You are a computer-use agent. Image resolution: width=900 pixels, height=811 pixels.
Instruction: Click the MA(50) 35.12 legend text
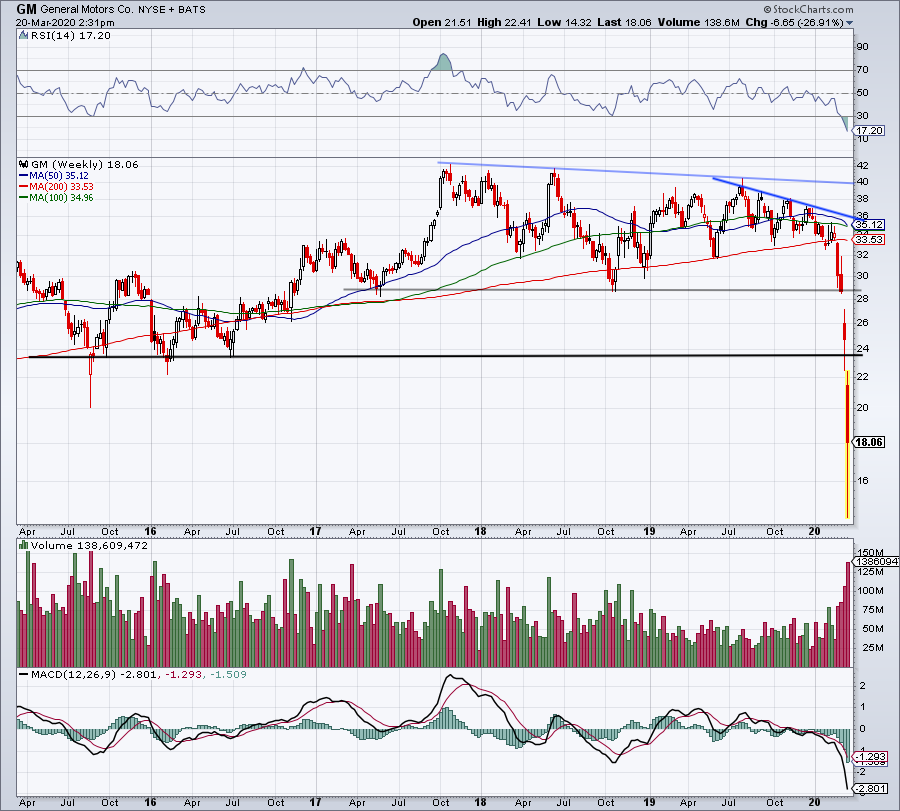coord(59,176)
